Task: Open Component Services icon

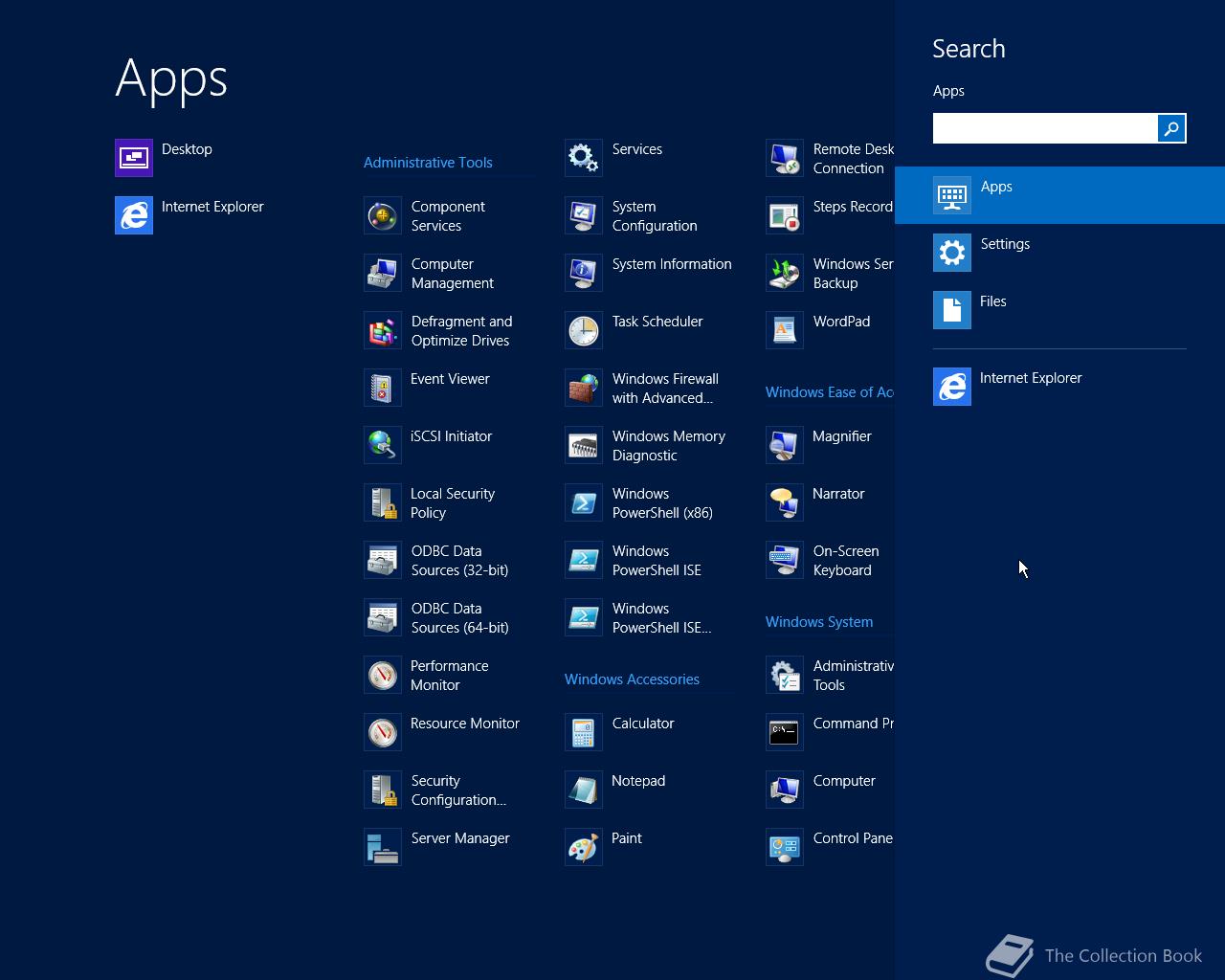Action: coord(383,215)
